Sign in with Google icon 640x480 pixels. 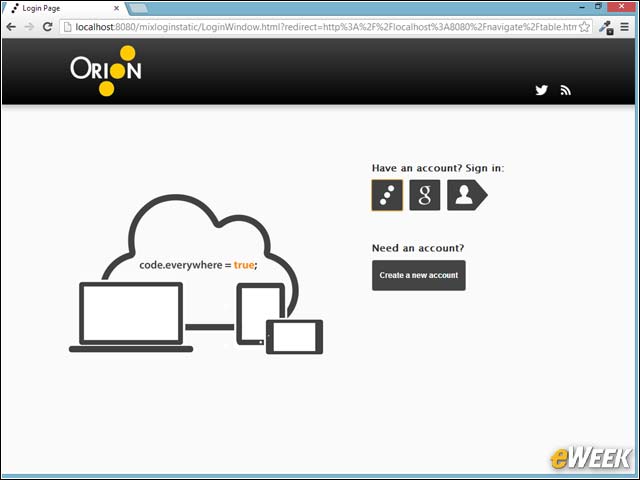(x=424, y=195)
